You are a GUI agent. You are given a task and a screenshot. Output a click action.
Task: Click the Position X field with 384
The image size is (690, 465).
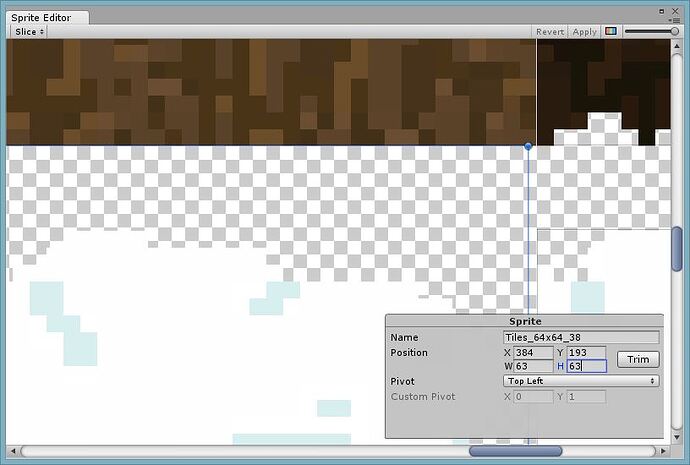(533, 352)
